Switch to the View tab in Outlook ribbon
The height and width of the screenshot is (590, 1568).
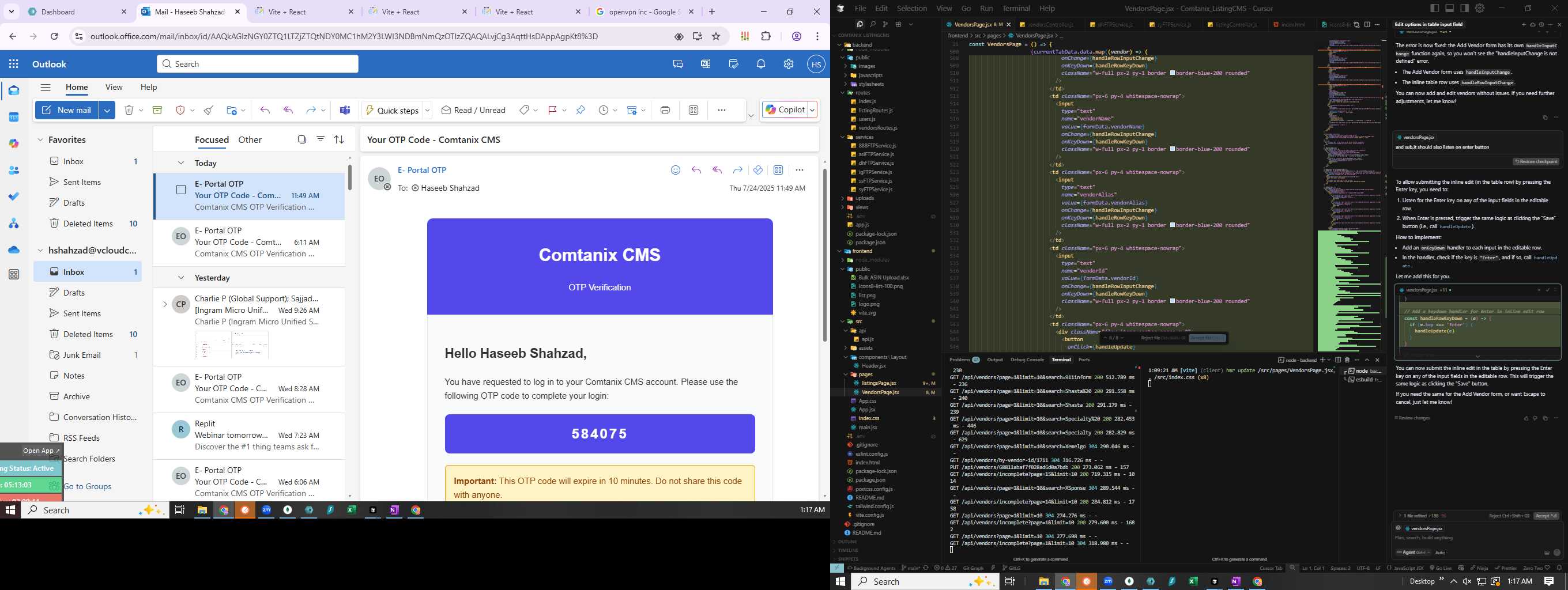click(x=114, y=88)
